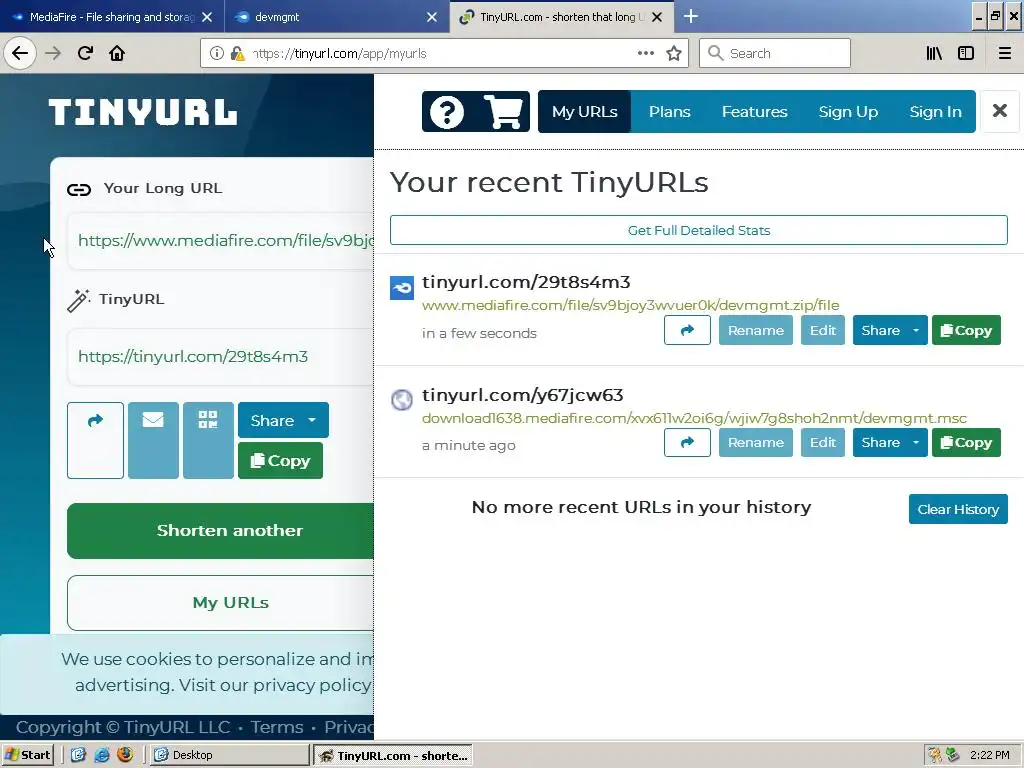Screen dimensions: 1024x768
Task: Open the Plans nav item
Action: pos(669,112)
